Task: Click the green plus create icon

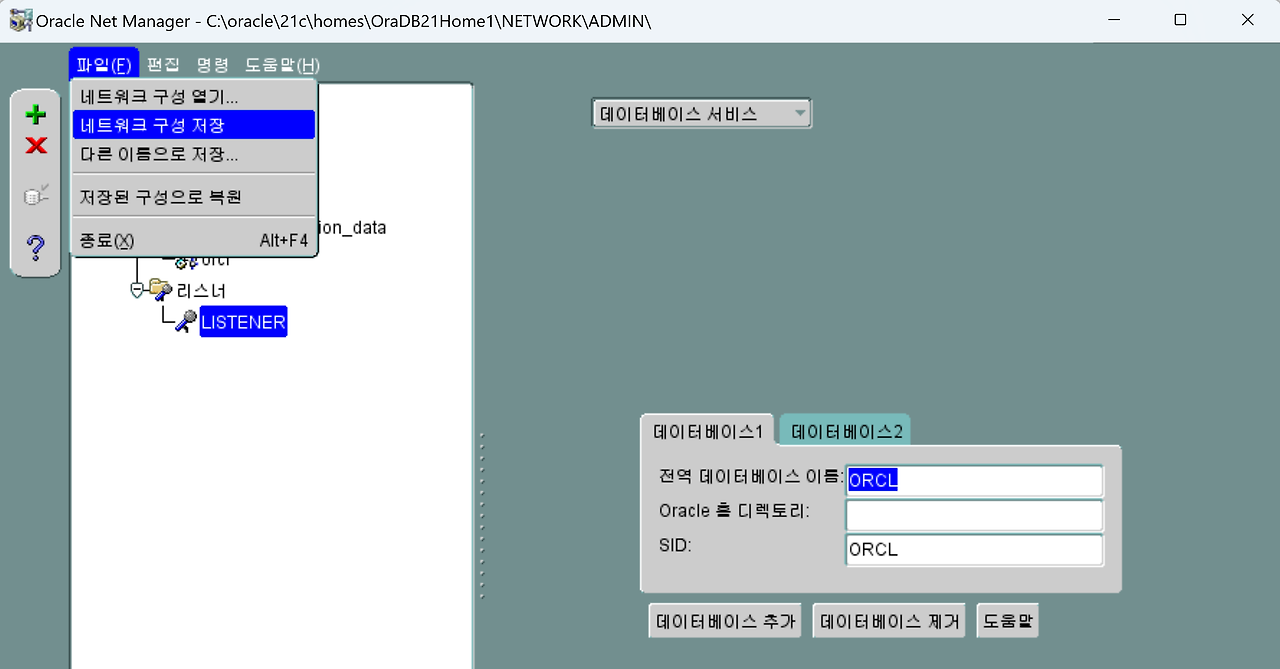Action: click(36, 114)
